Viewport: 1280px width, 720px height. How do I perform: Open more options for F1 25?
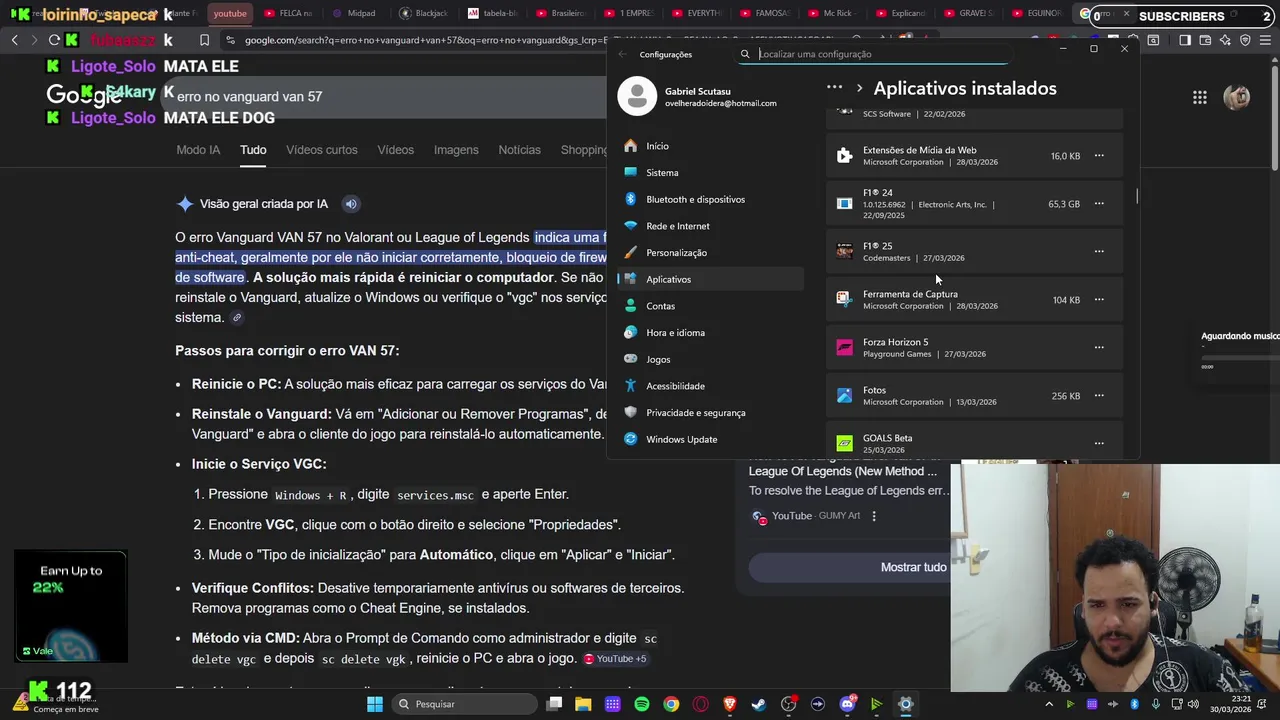1099,252
